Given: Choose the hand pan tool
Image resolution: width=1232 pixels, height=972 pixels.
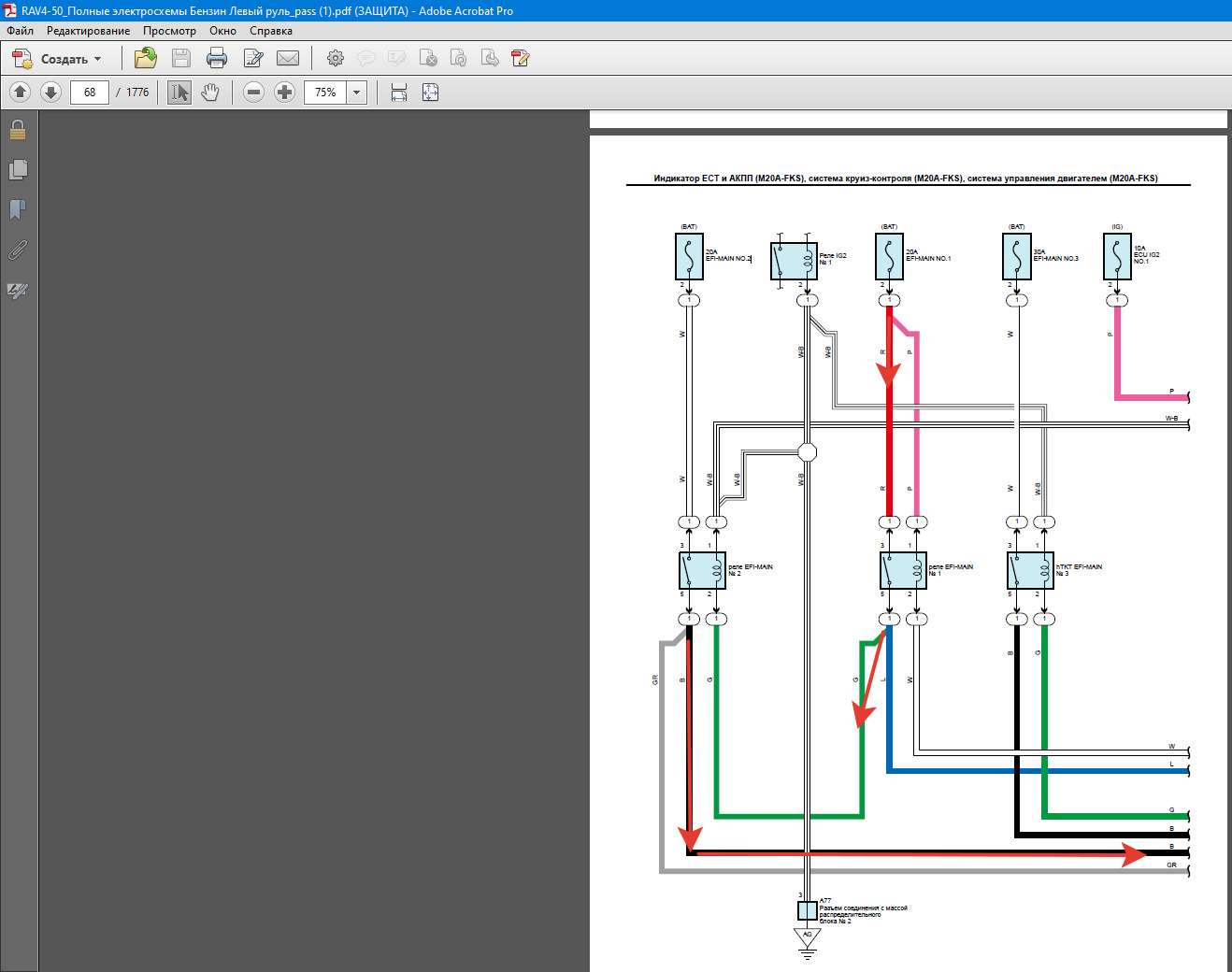Looking at the screenshot, I should pos(210,93).
